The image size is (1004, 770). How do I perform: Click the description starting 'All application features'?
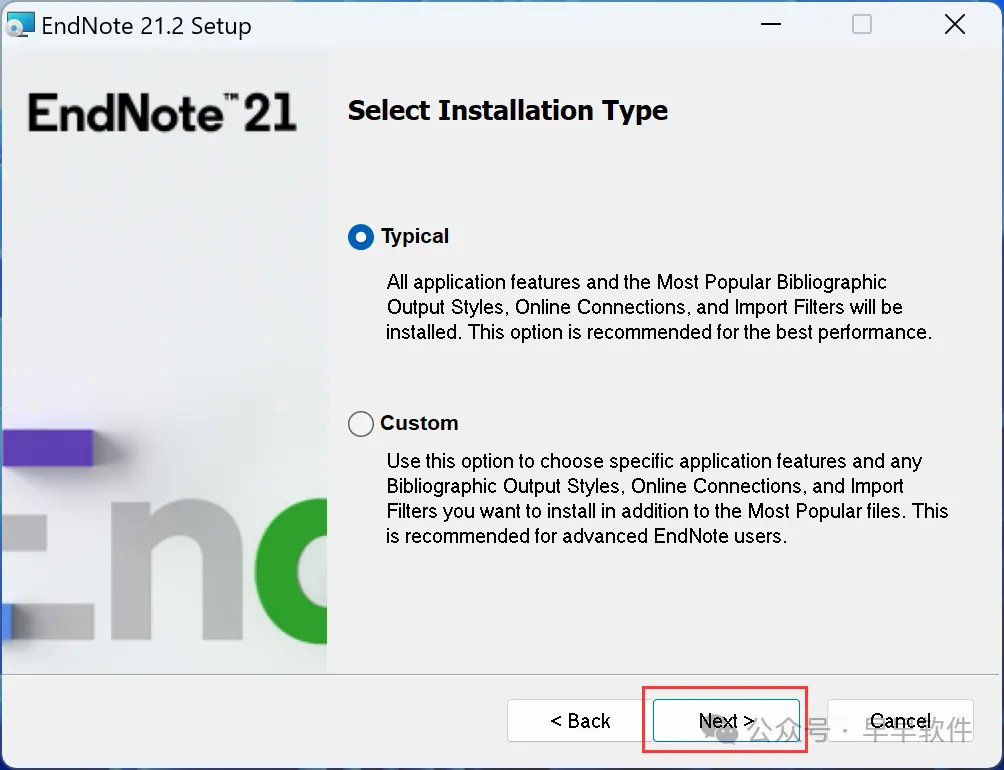click(x=659, y=307)
